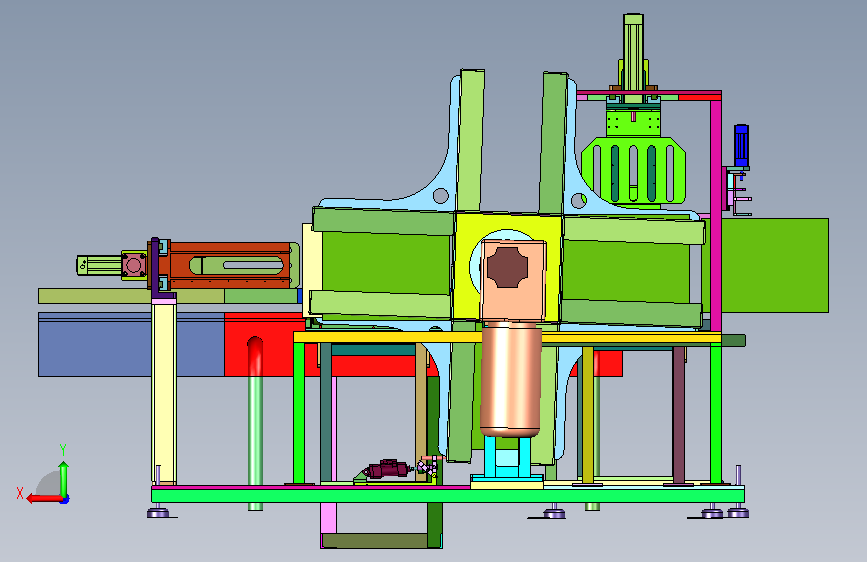Screen dimensions: 867x562
Task: Select the magenta vertical post on the right
Action: click(x=715, y=216)
